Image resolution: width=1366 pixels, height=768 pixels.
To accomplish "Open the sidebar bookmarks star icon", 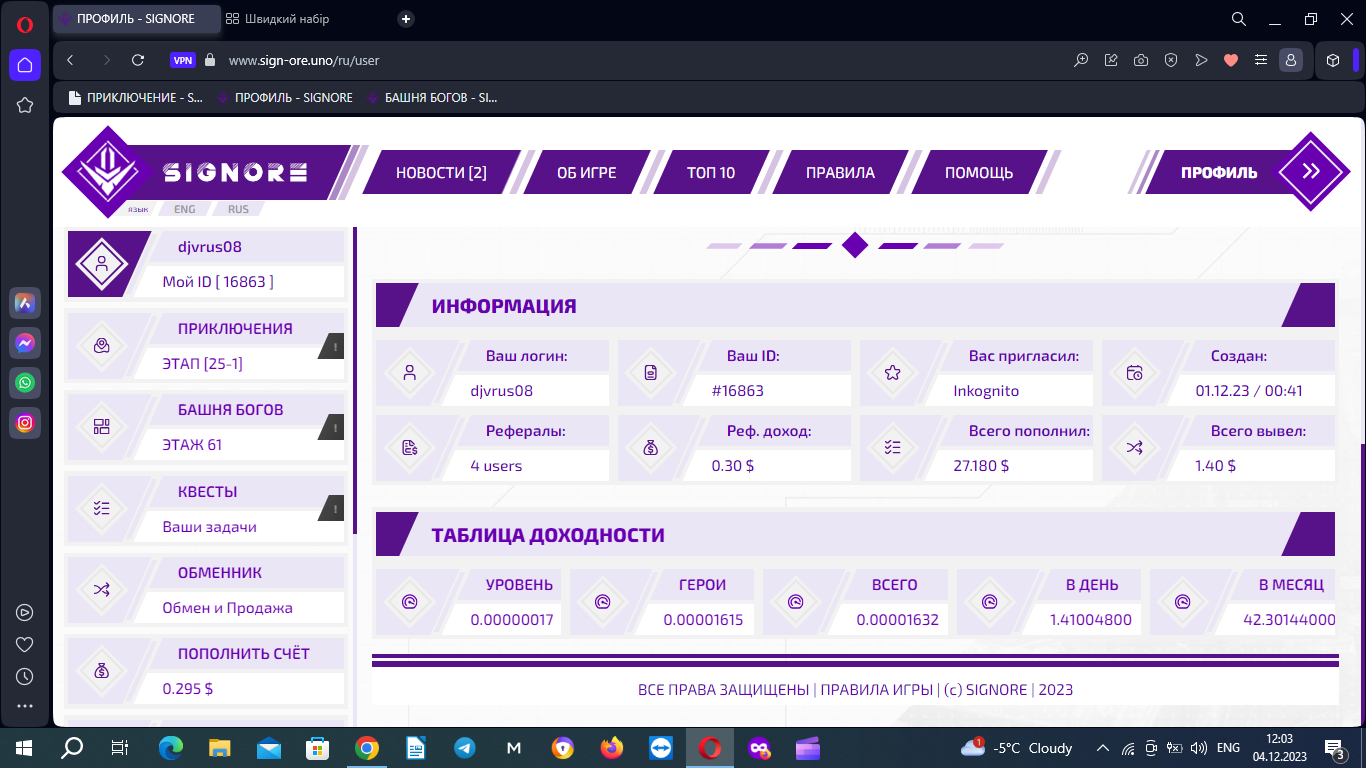I will click(25, 105).
